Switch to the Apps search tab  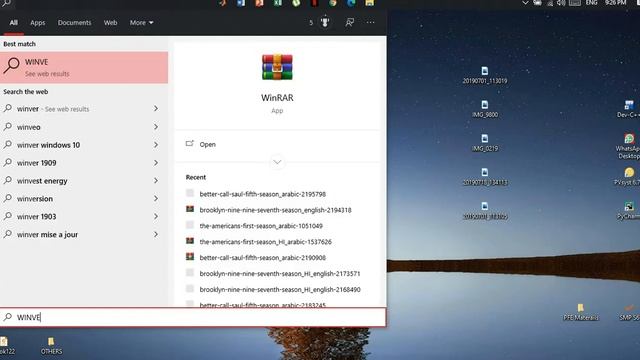pyautogui.click(x=38, y=23)
